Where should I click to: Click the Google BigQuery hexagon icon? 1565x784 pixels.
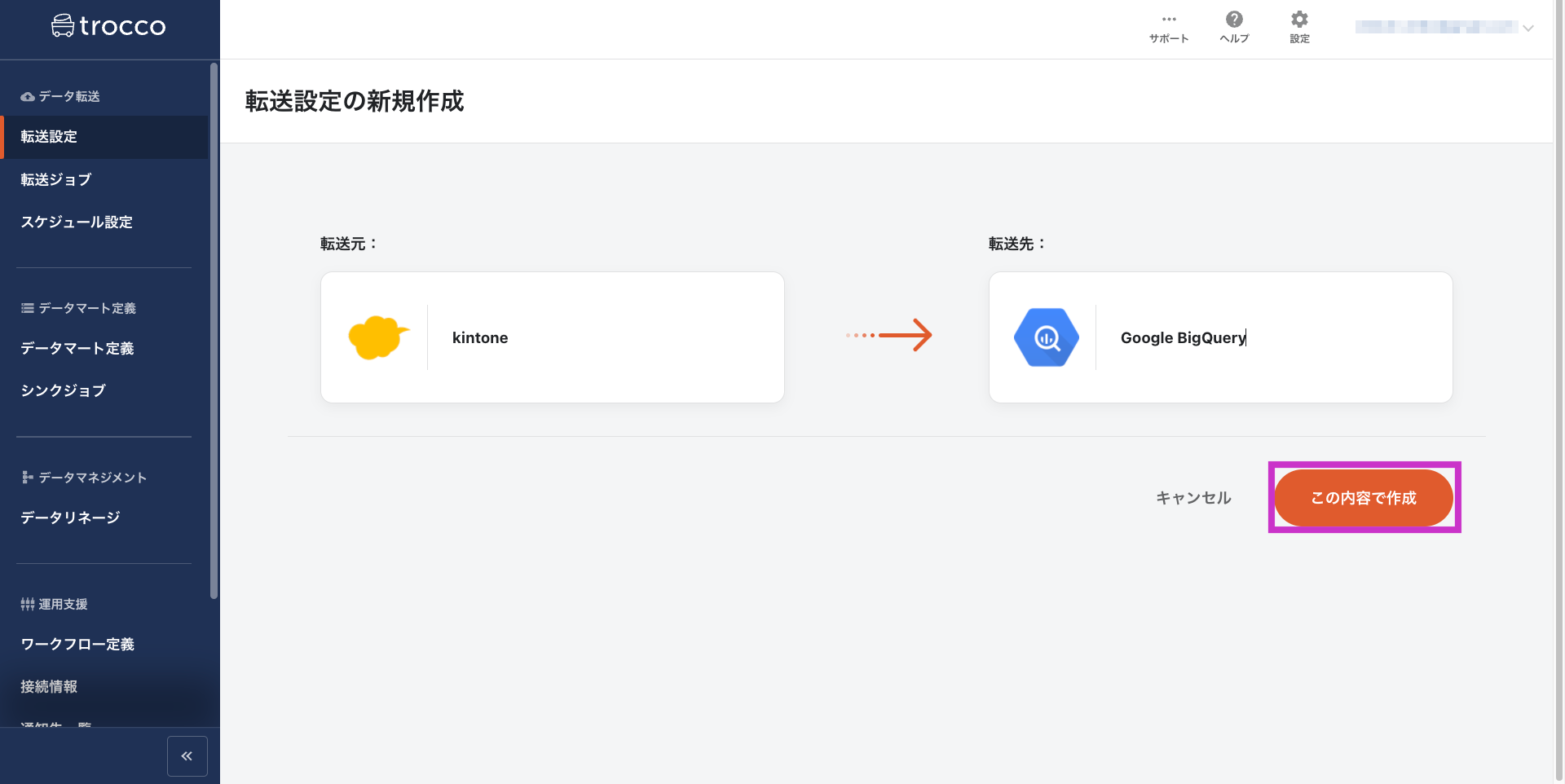[1047, 337]
